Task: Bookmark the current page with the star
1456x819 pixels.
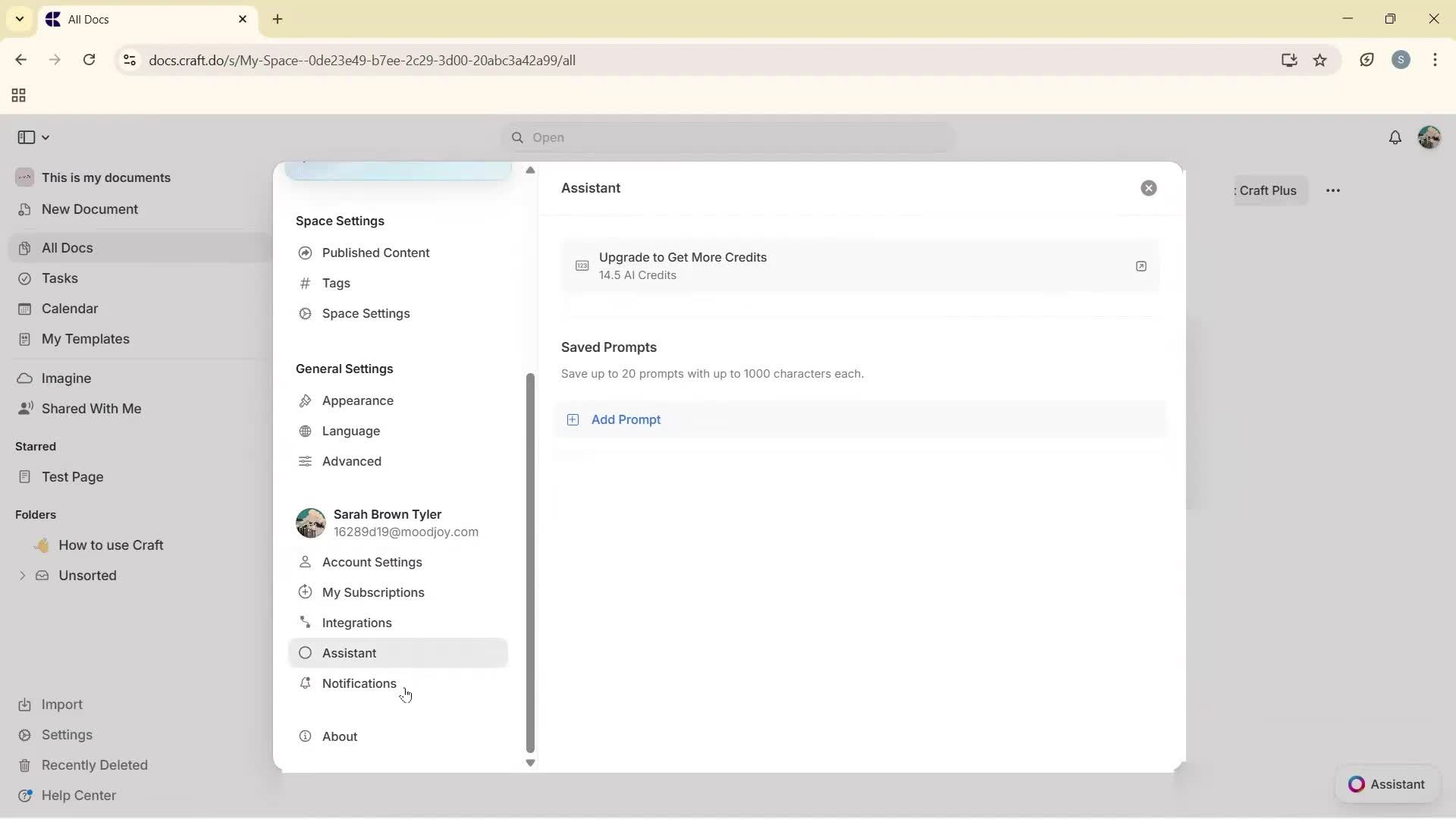Action: tap(1321, 60)
